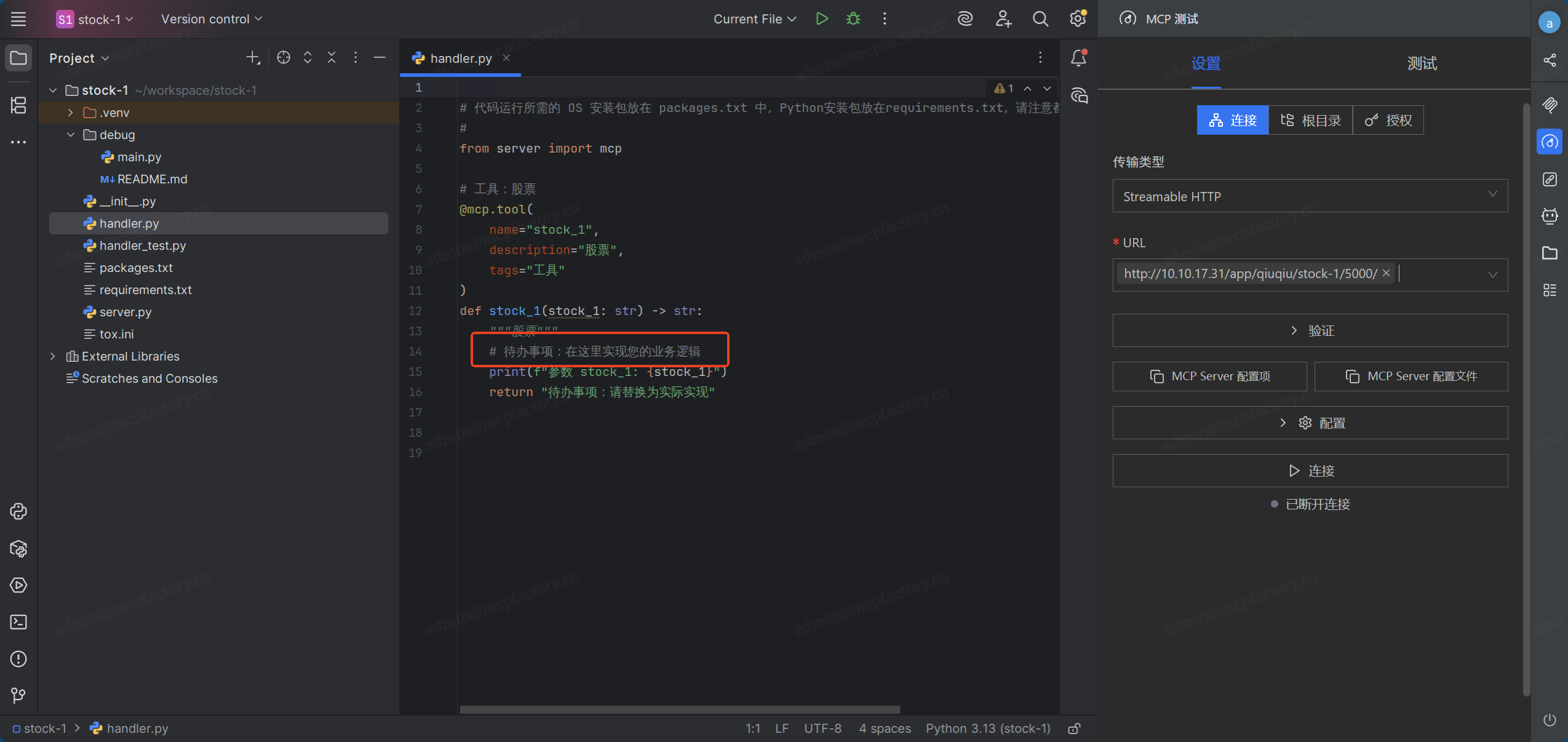Click the 连接 connect button
Image resolution: width=1568 pixels, height=742 pixels.
pyautogui.click(x=1310, y=471)
